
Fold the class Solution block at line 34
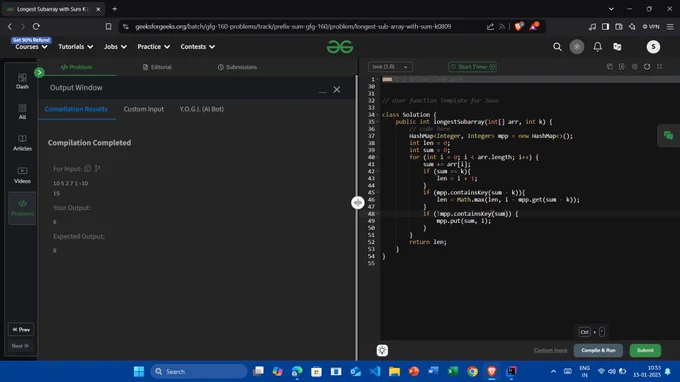(378, 115)
